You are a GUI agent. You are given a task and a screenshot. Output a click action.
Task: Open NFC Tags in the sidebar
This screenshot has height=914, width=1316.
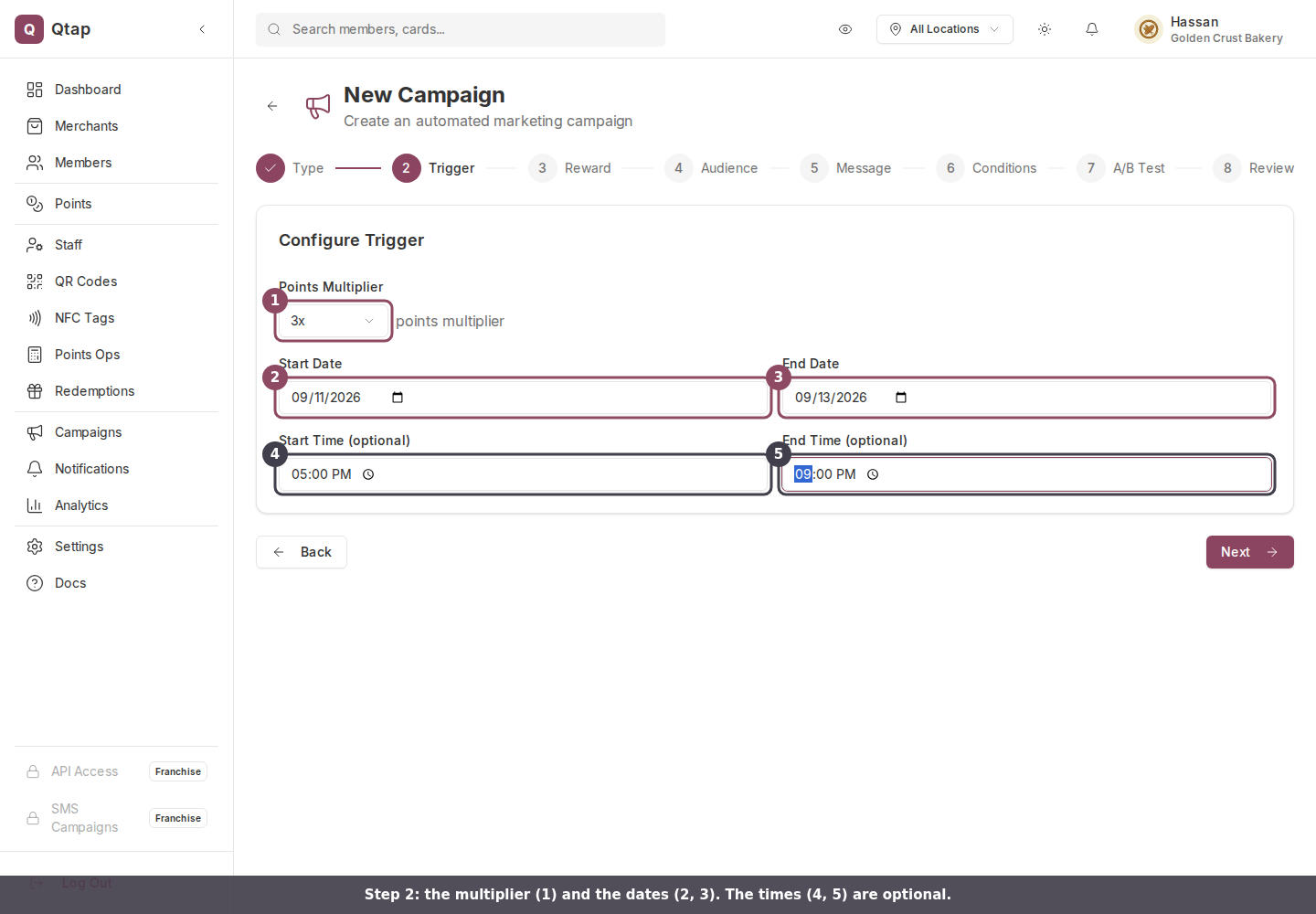pos(117,318)
